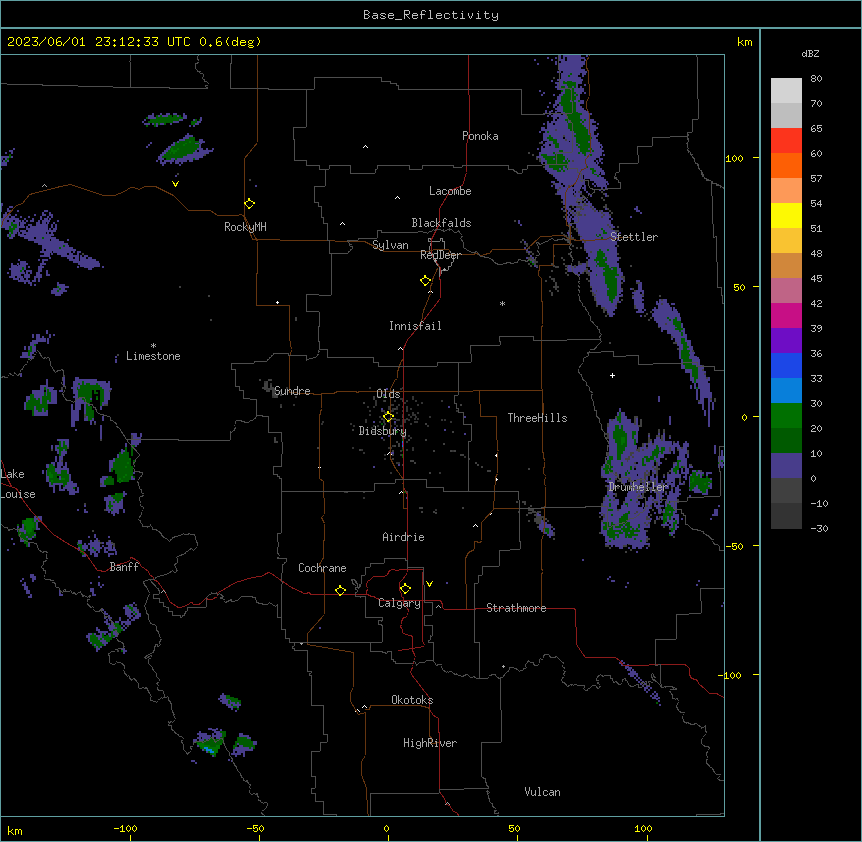Select the 45 value in dBZ legend

click(x=816, y=278)
